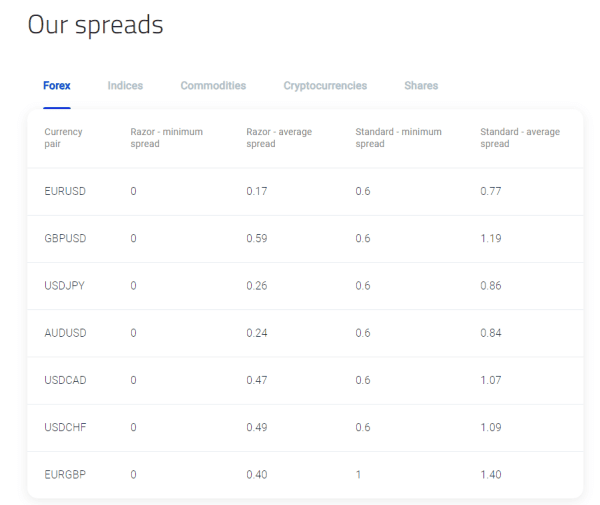Click 'Standard - minimum spread' column header

click(x=398, y=138)
